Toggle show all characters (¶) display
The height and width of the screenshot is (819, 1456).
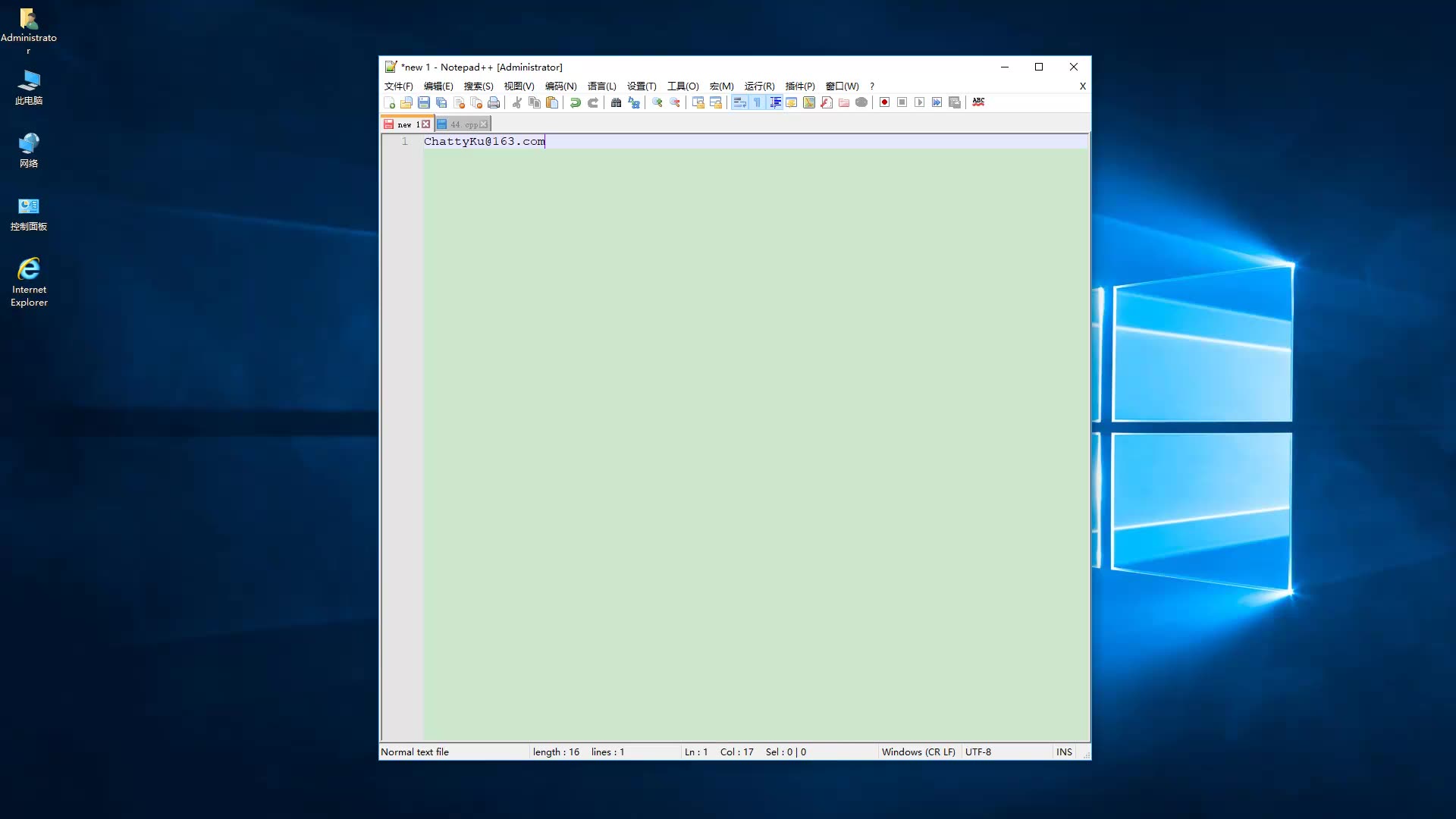(757, 102)
